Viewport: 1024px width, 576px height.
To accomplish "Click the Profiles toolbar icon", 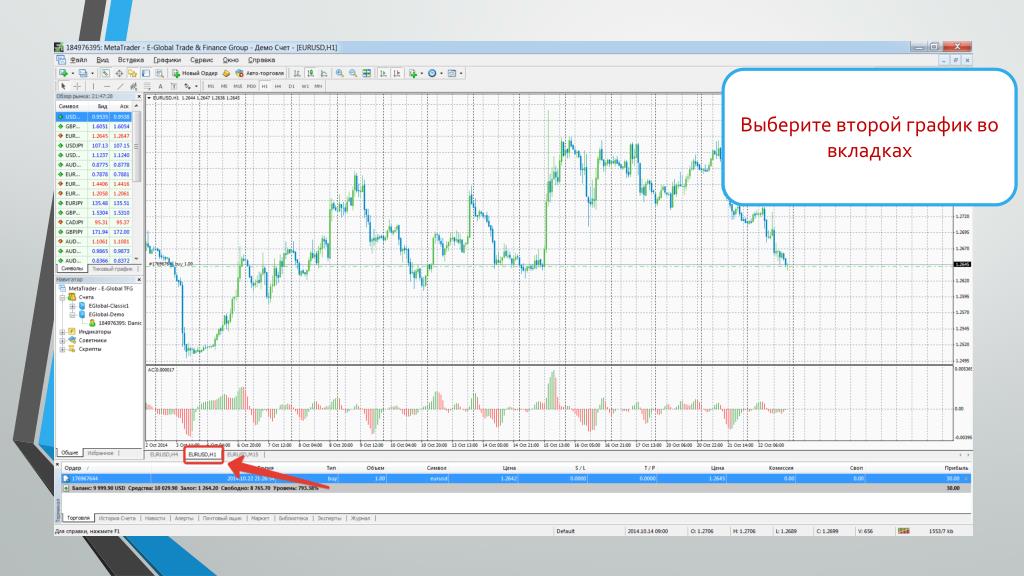I will (x=83, y=73).
